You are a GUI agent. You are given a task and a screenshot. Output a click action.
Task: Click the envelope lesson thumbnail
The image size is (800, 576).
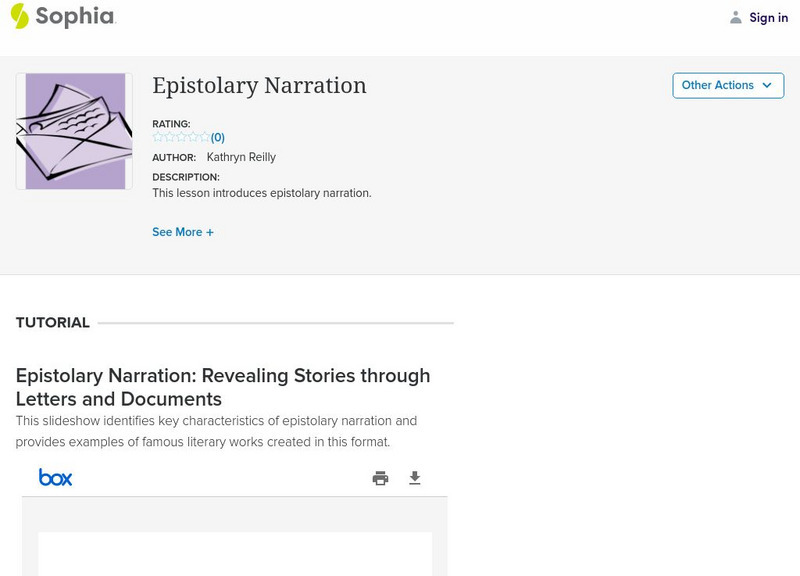[74, 131]
